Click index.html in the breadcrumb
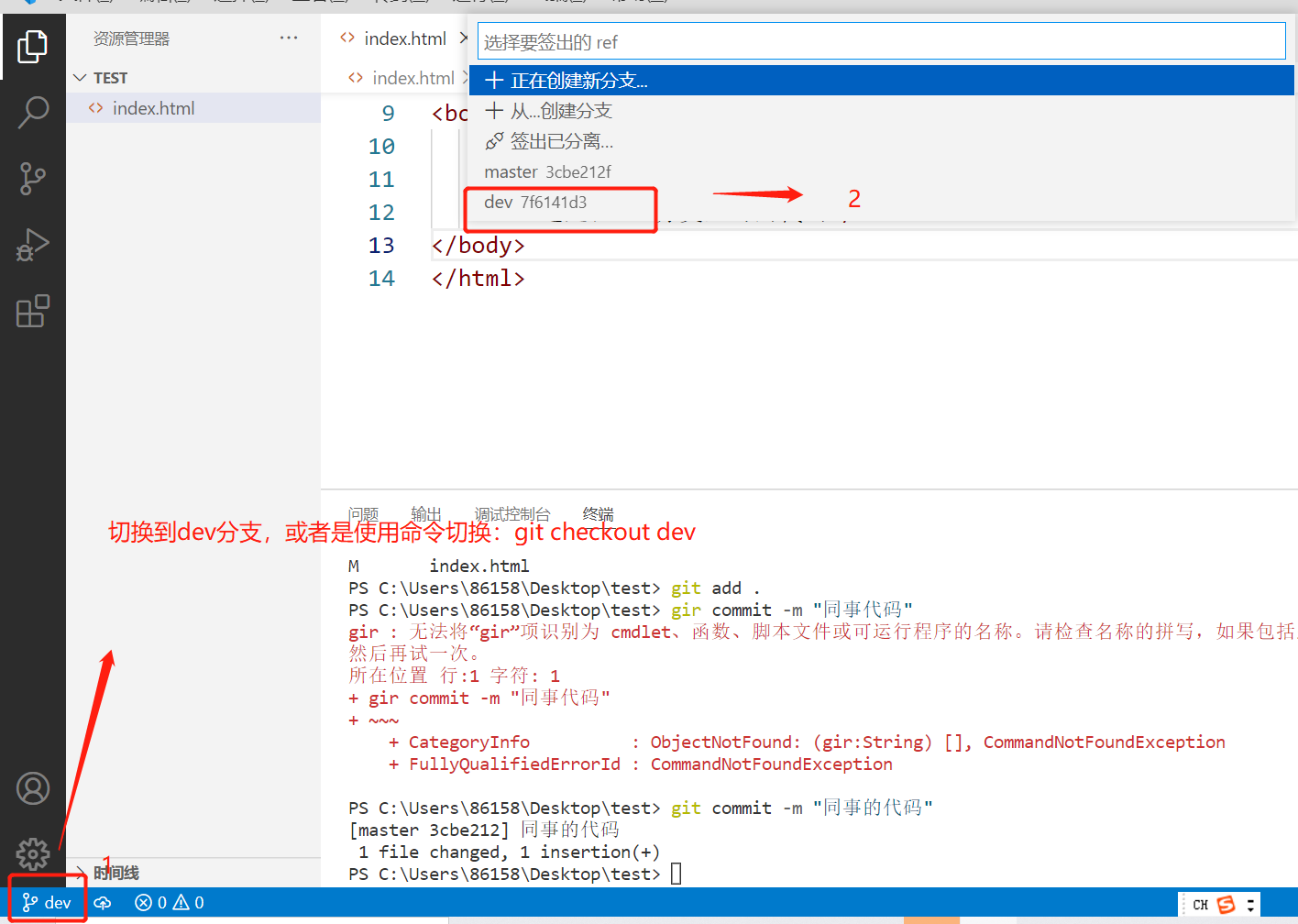 click(x=413, y=78)
